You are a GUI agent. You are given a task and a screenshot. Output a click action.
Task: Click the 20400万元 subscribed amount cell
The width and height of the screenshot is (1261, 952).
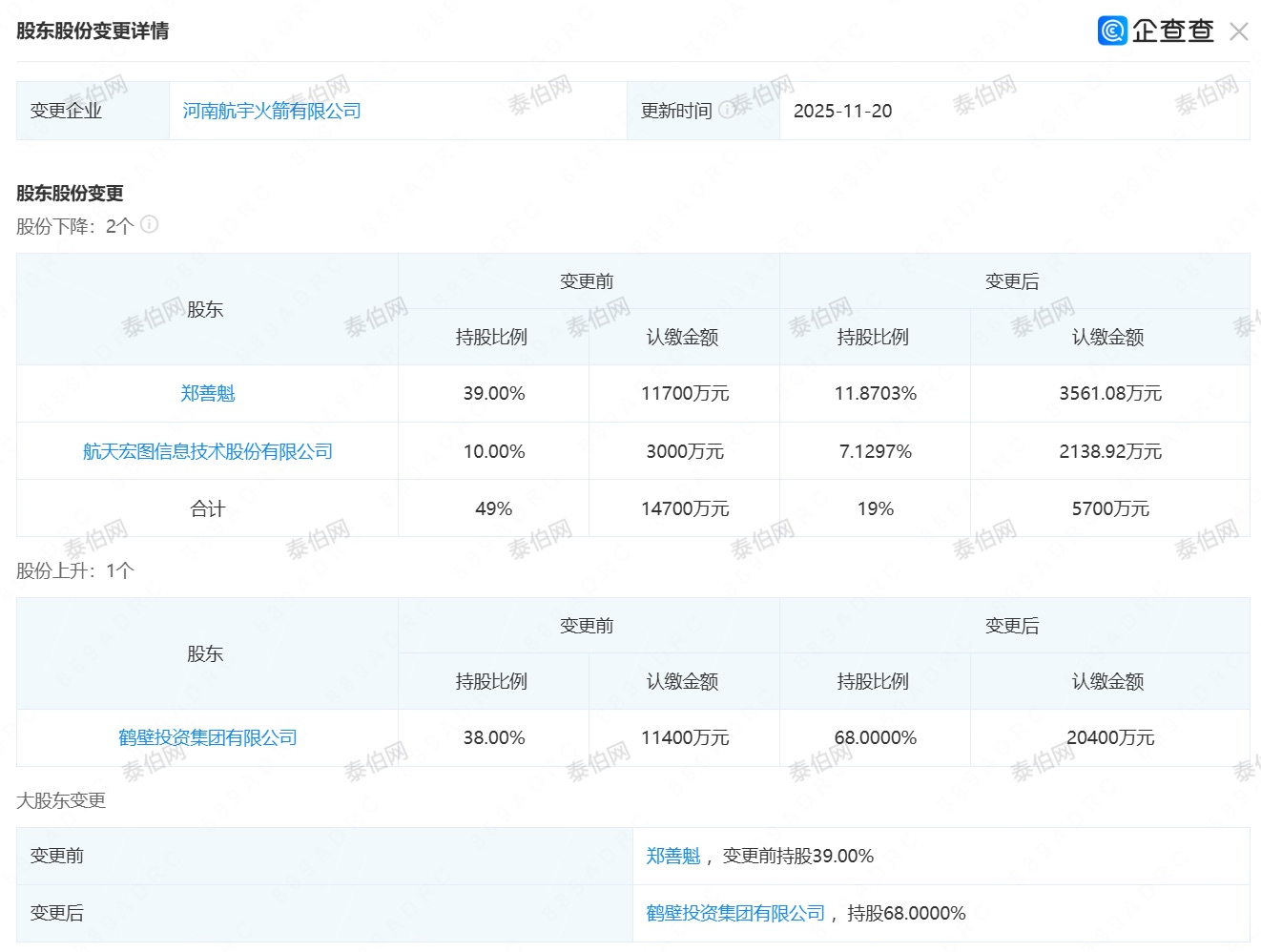(x=1109, y=737)
